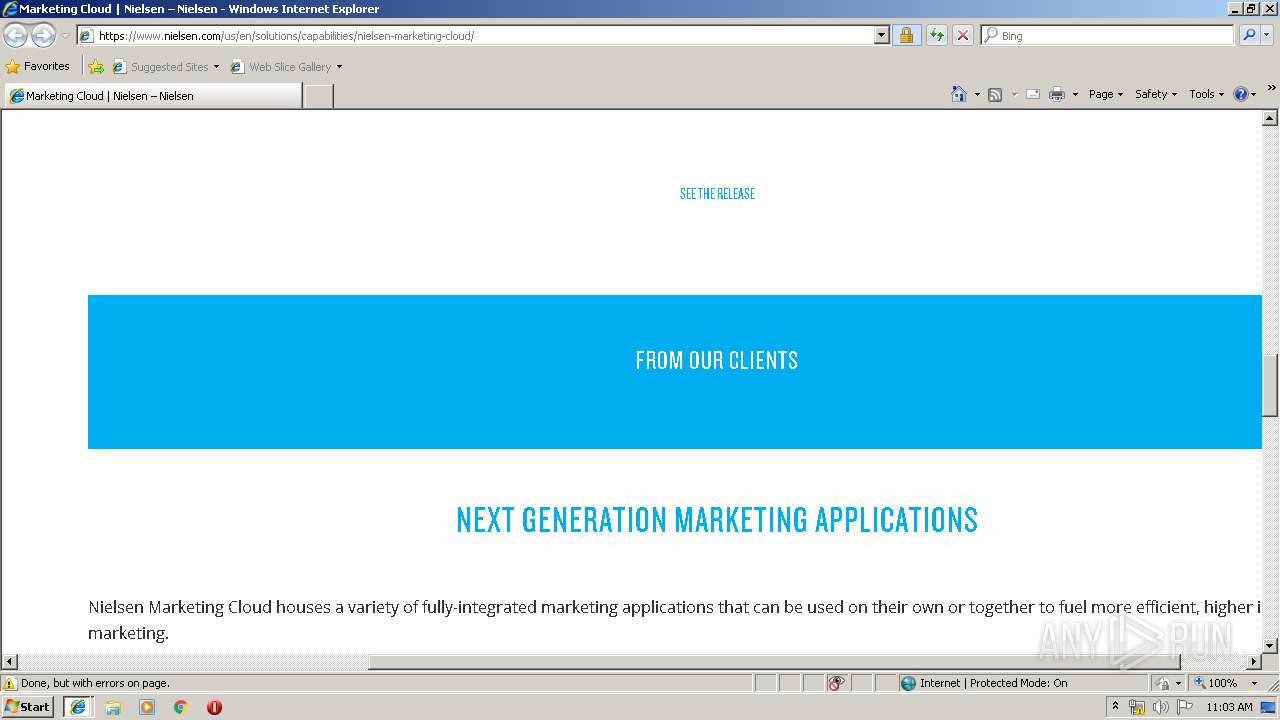The width and height of the screenshot is (1280, 720).
Task: Open the Windows Start button
Action: click(x=27, y=707)
